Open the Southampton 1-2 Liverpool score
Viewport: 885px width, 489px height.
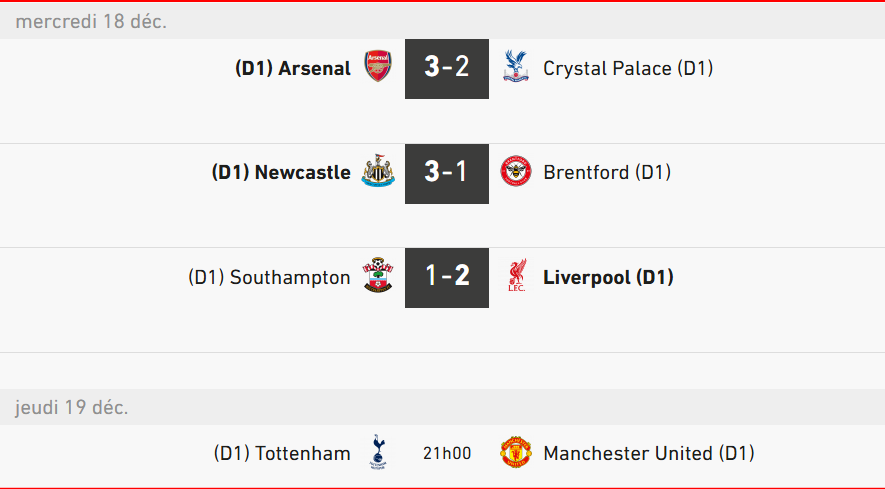(x=446, y=277)
